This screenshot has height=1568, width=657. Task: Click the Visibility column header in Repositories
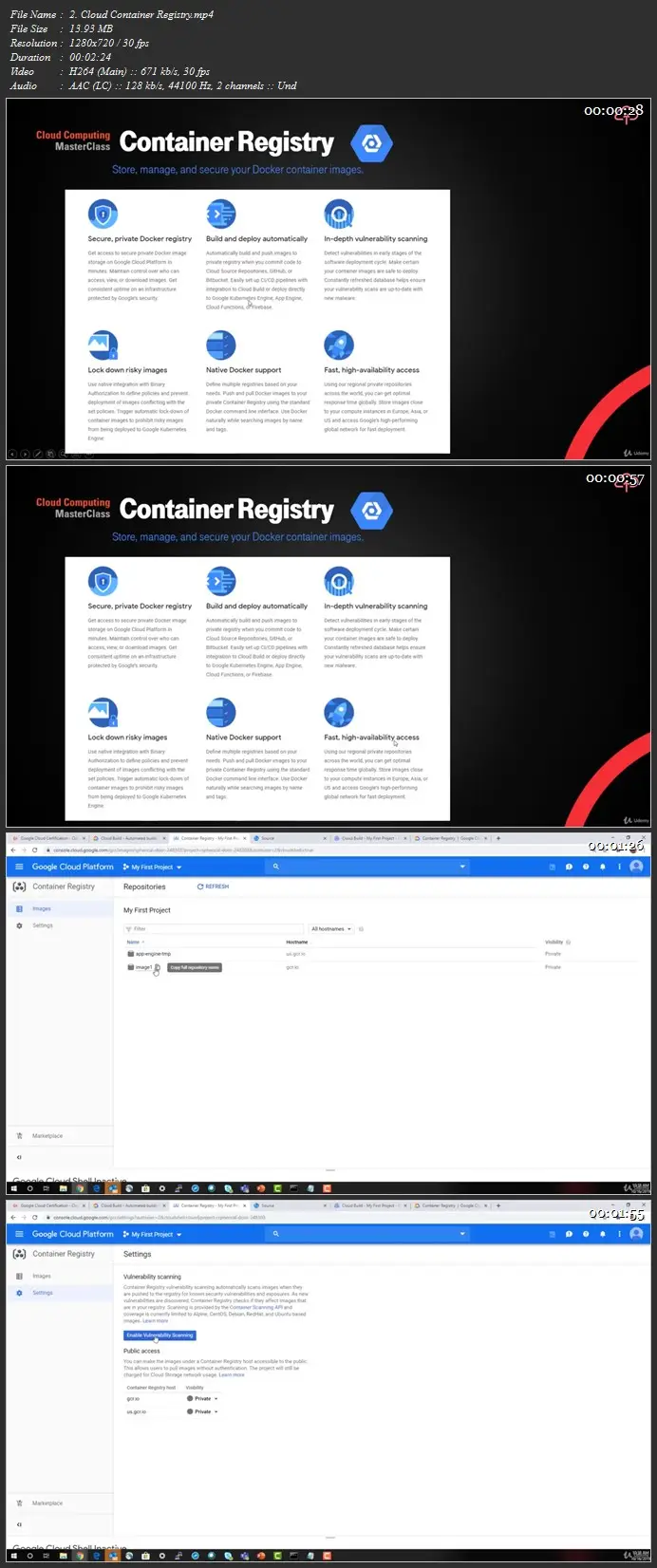click(554, 942)
